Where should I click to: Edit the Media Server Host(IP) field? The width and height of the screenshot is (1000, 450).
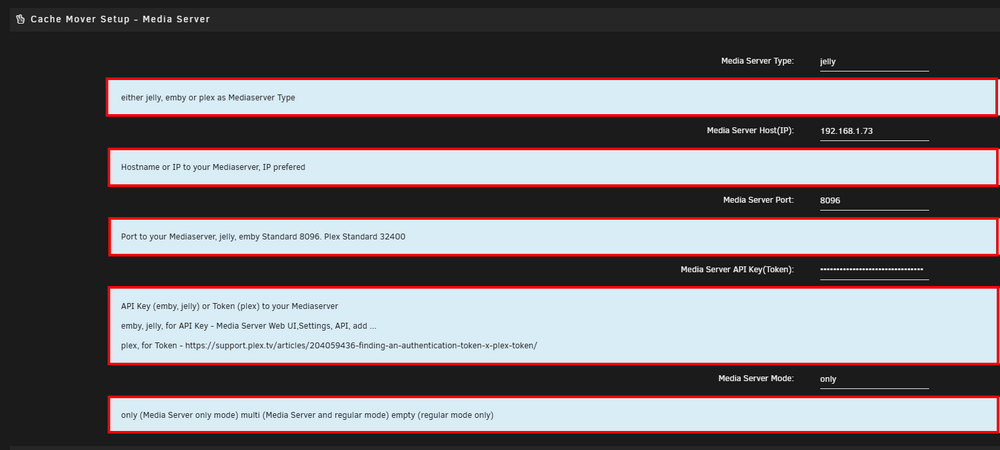[x=874, y=131]
